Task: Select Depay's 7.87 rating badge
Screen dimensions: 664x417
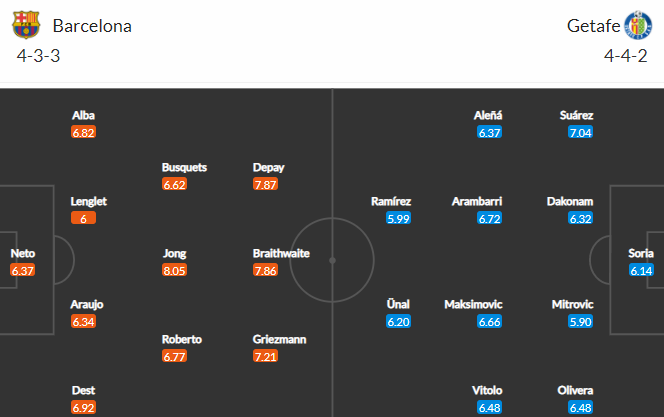Action: [x=265, y=184]
